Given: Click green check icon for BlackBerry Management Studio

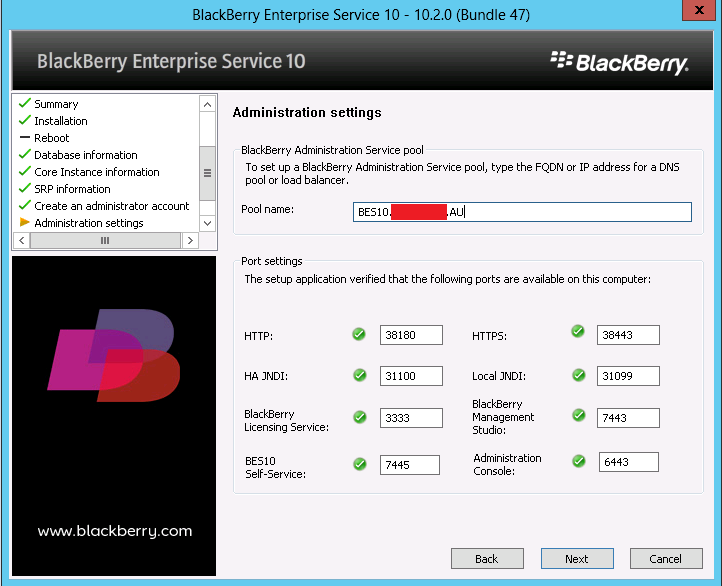Looking at the screenshot, I should (579, 415).
